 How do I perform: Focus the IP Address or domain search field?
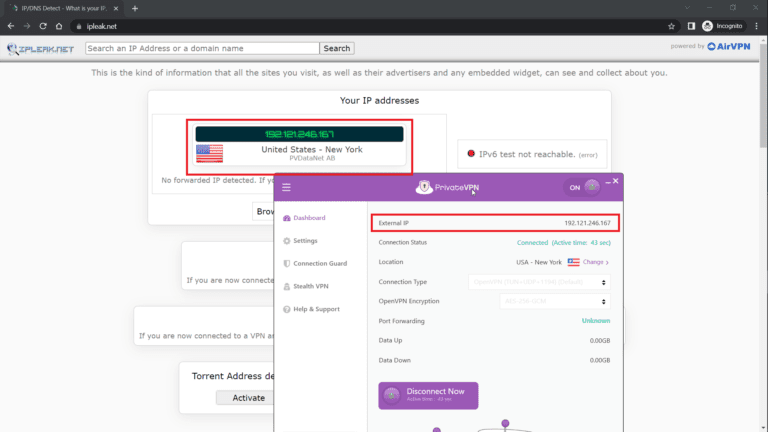(202, 48)
